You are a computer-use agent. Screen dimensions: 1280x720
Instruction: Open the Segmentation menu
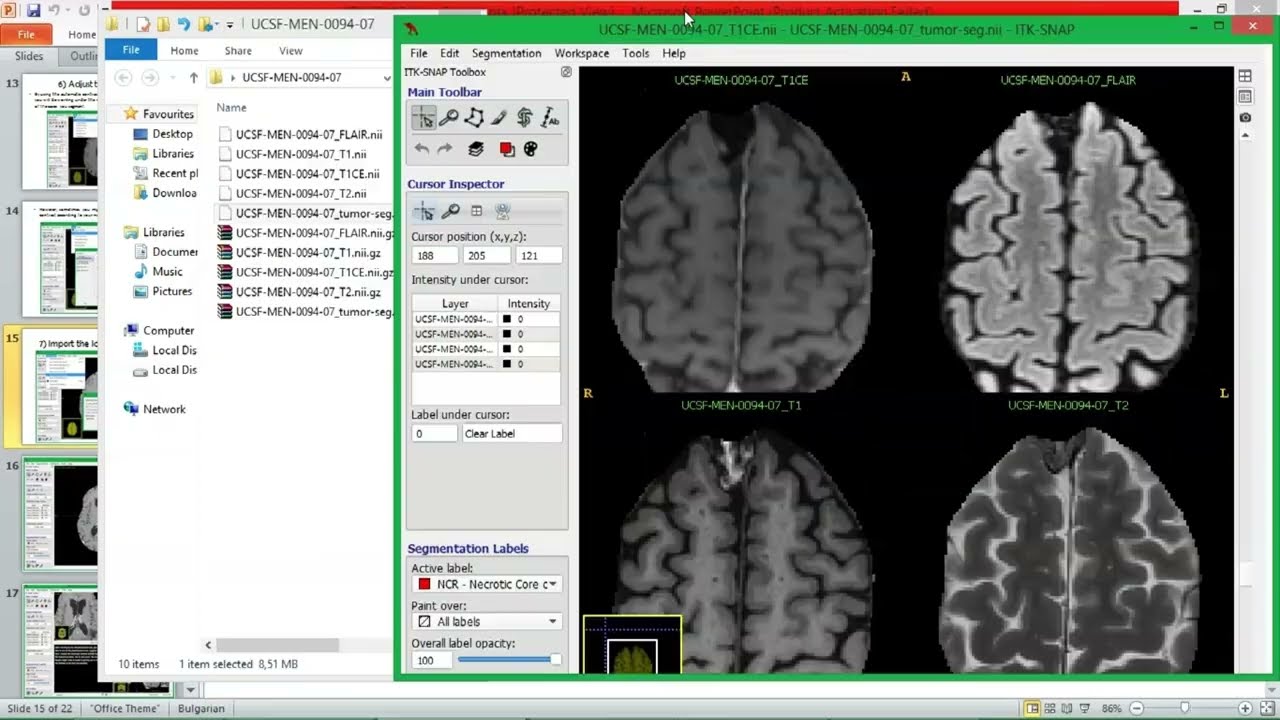(x=506, y=53)
